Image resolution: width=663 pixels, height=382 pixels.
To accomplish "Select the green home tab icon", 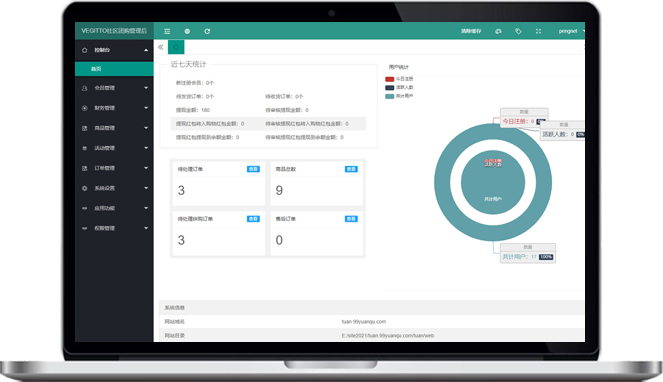I will (176, 47).
